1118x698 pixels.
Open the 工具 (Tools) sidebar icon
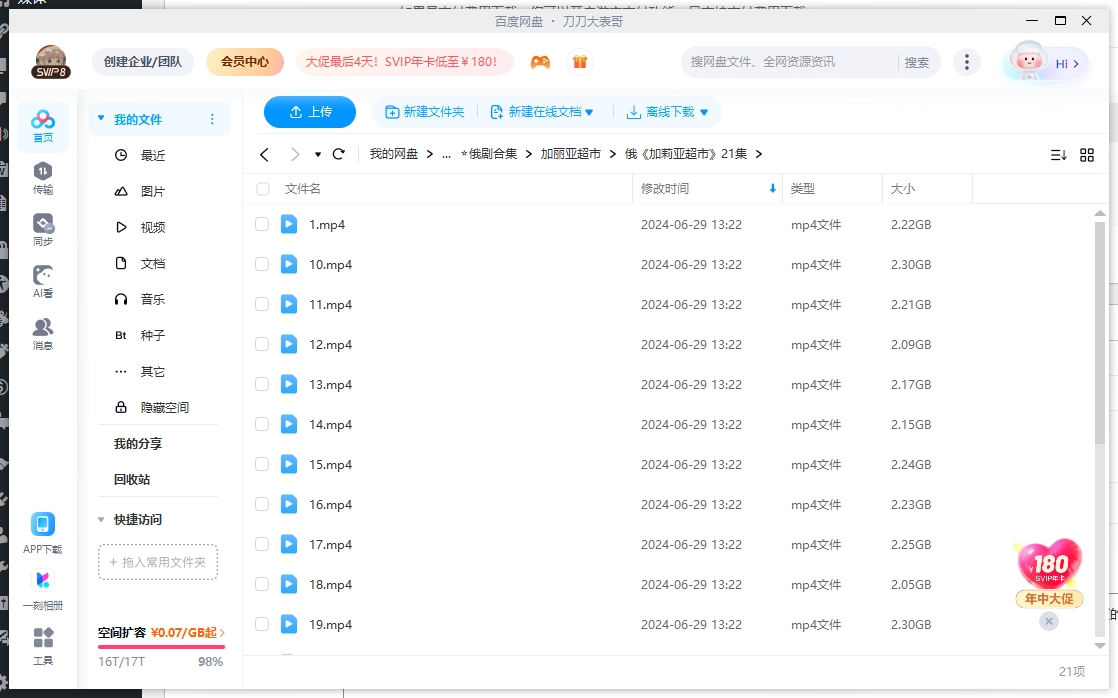pos(43,643)
